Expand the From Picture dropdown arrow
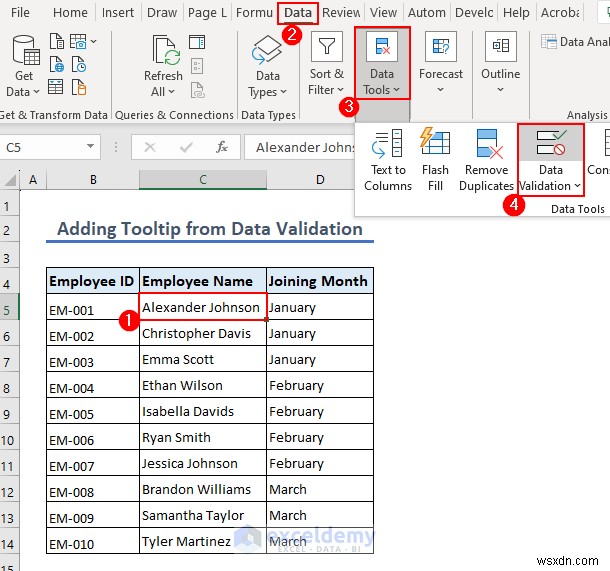This screenshot has width=610, height=571. coord(93,41)
